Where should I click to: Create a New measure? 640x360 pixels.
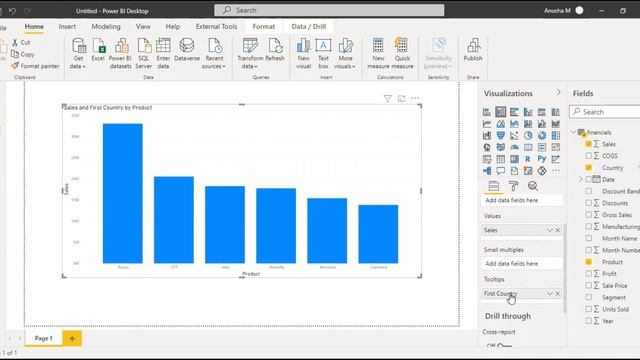[378, 54]
